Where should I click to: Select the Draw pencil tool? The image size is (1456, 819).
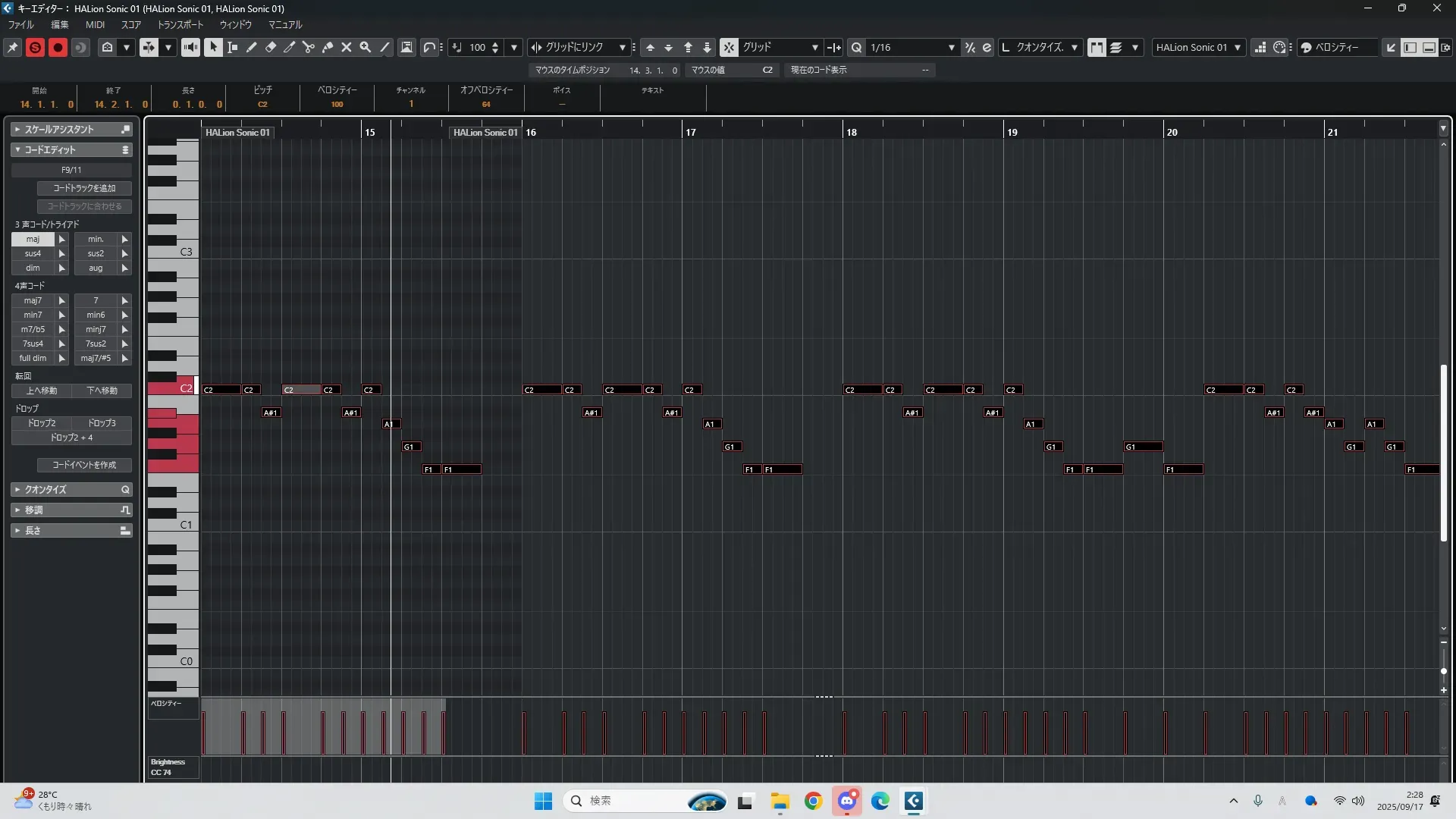tap(252, 47)
